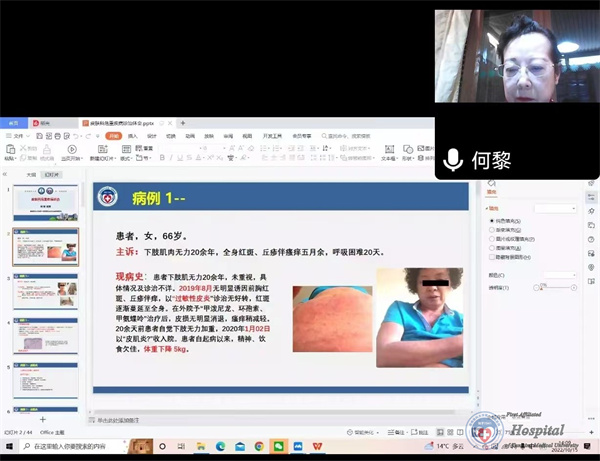
Task: Switch to normal view icon in status bar
Action: tap(440, 432)
